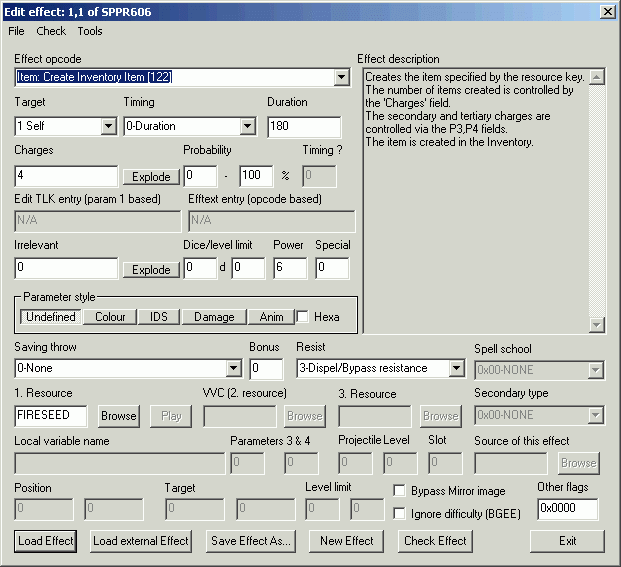This screenshot has height=567, width=621.
Task: Open the Tools menu
Action: click(90, 31)
